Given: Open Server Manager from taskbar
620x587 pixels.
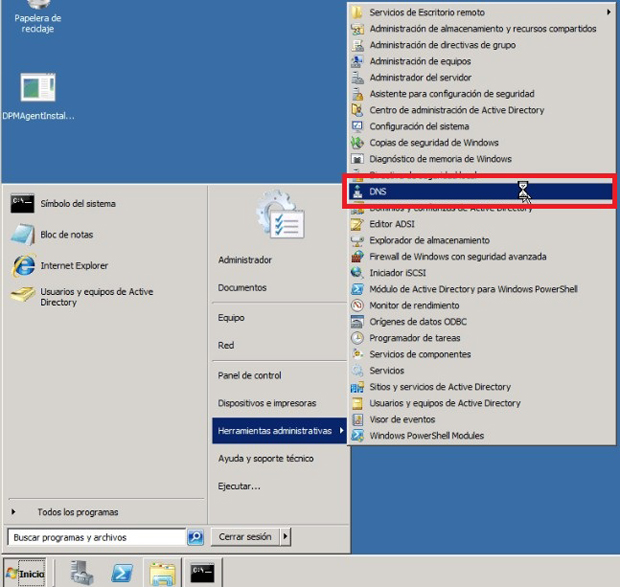Looking at the screenshot, I should click(81, 572).
